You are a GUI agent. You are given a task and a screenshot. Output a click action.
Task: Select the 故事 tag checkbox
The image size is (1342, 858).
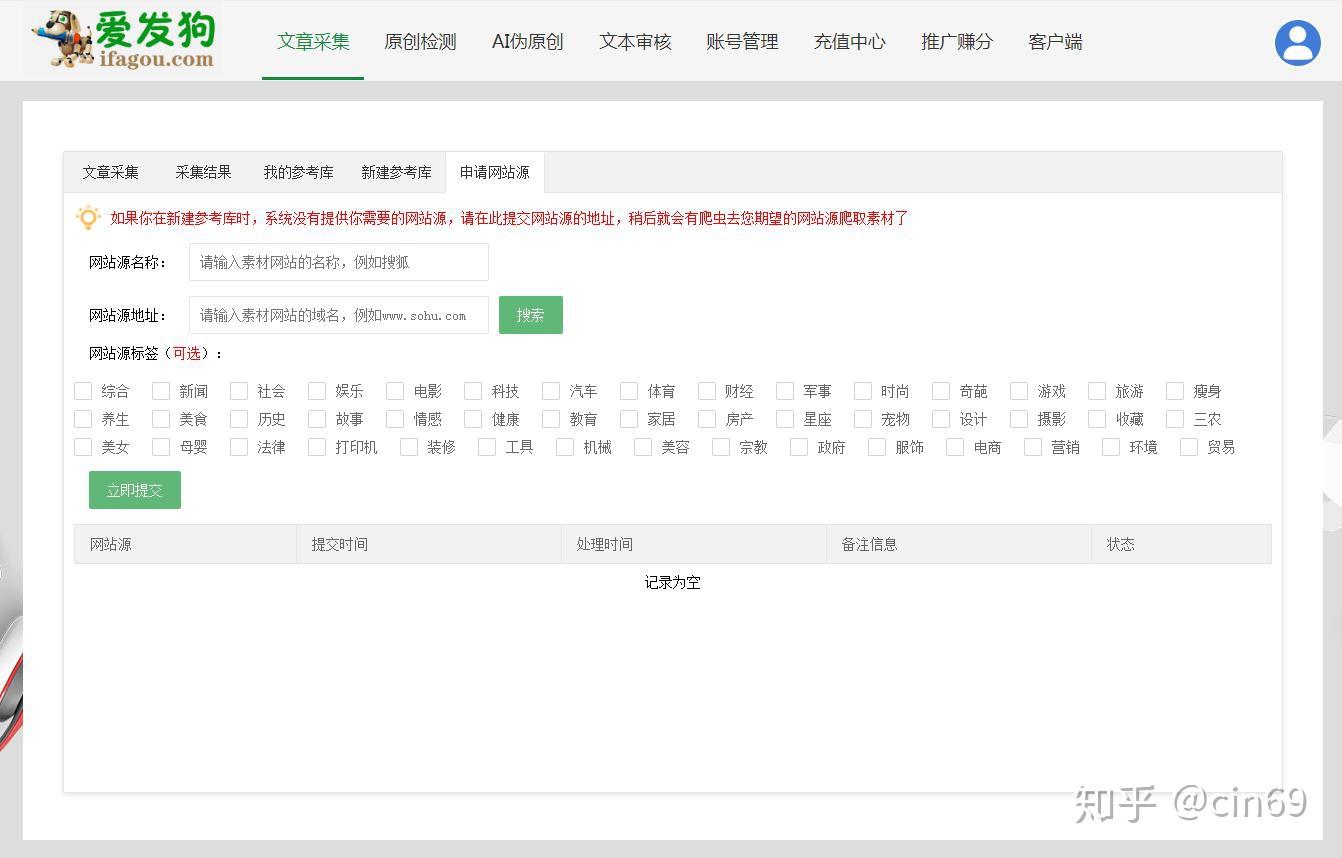coord(317,419)
